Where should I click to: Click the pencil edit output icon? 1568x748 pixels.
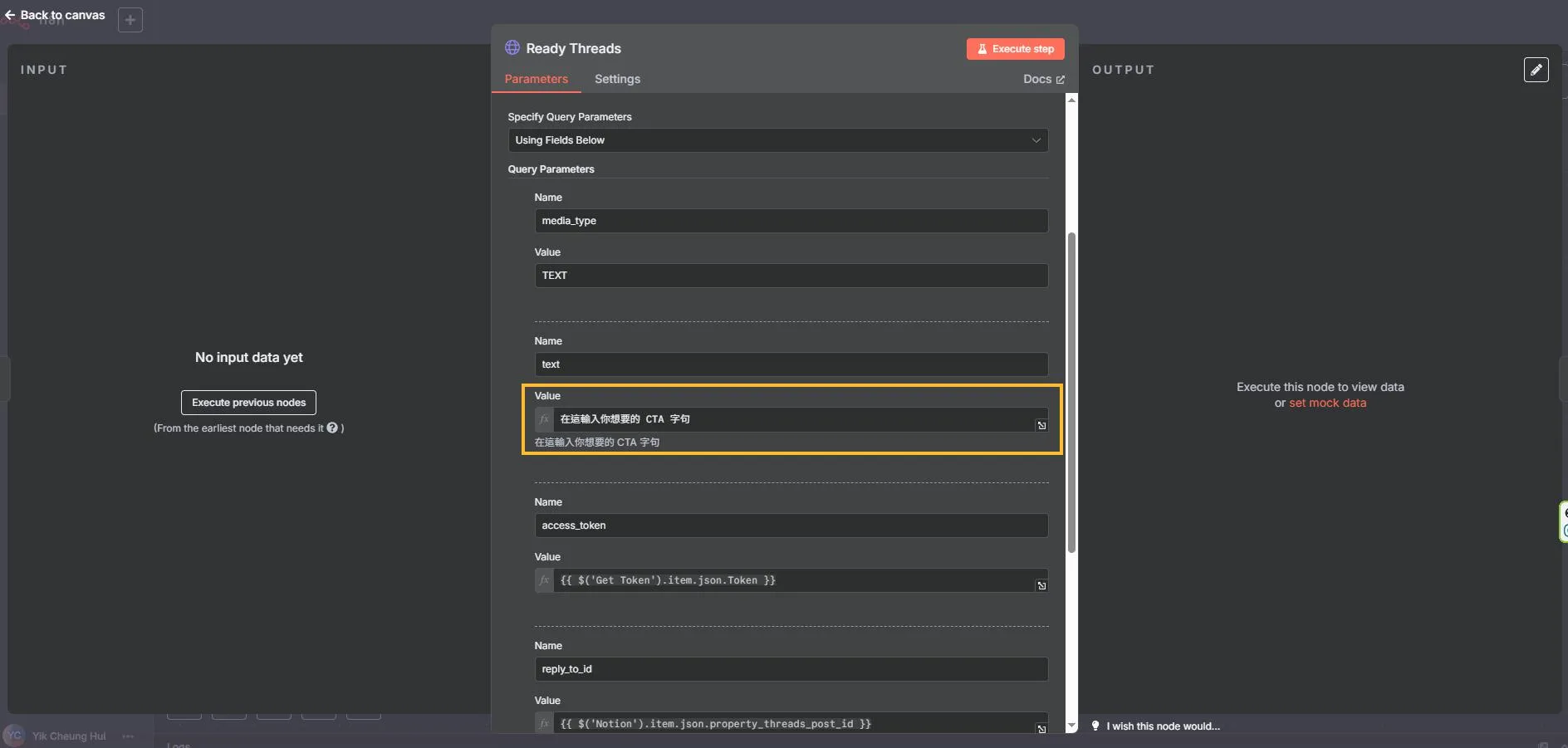(1536, 70)
